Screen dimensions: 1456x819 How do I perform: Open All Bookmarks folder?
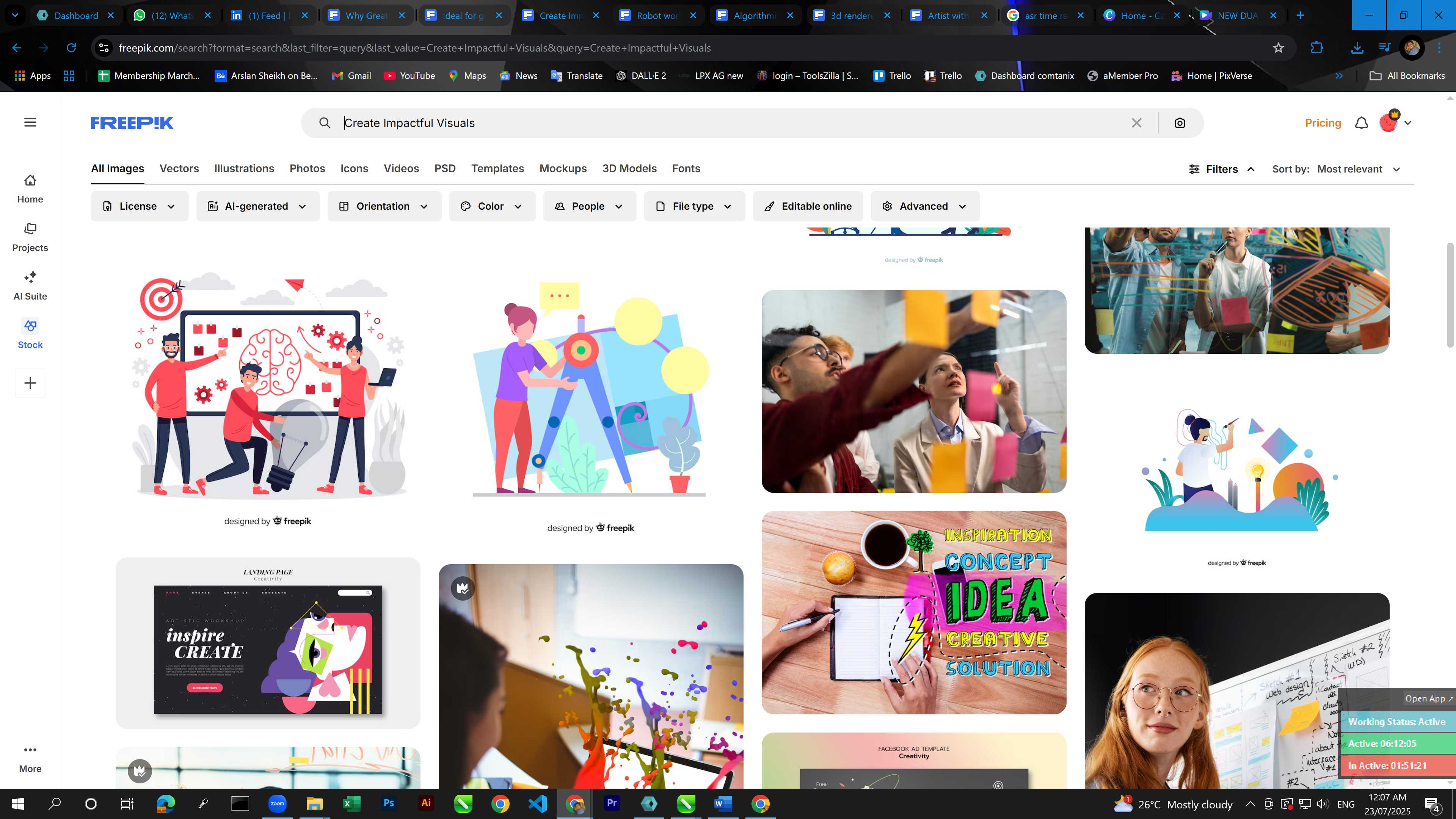coord(1407,76)
